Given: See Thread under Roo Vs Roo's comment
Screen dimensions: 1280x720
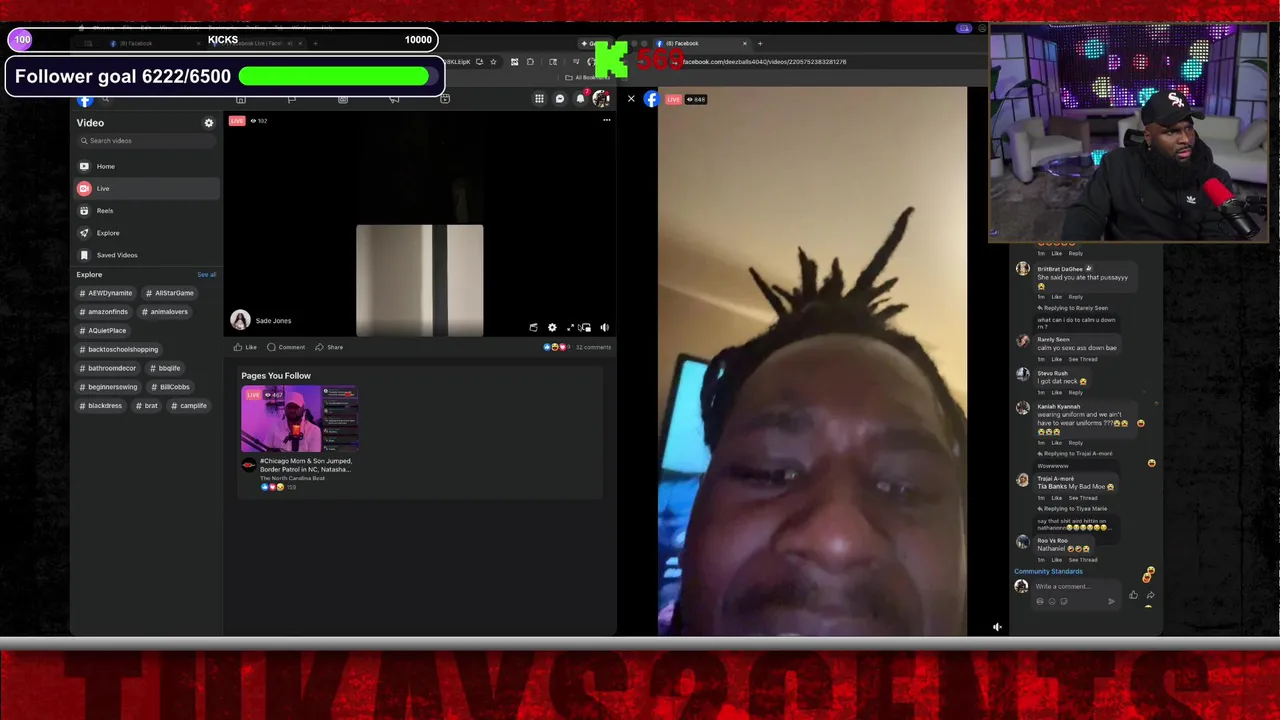Looking at the screenshot, I should point(1082,560).
